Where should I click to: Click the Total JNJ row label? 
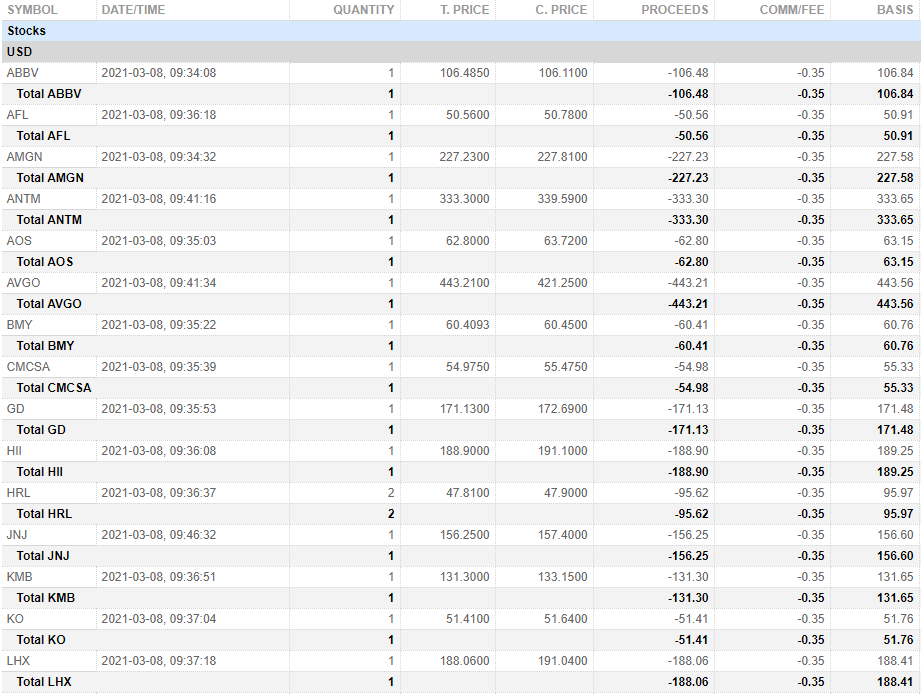pos(43,556)
